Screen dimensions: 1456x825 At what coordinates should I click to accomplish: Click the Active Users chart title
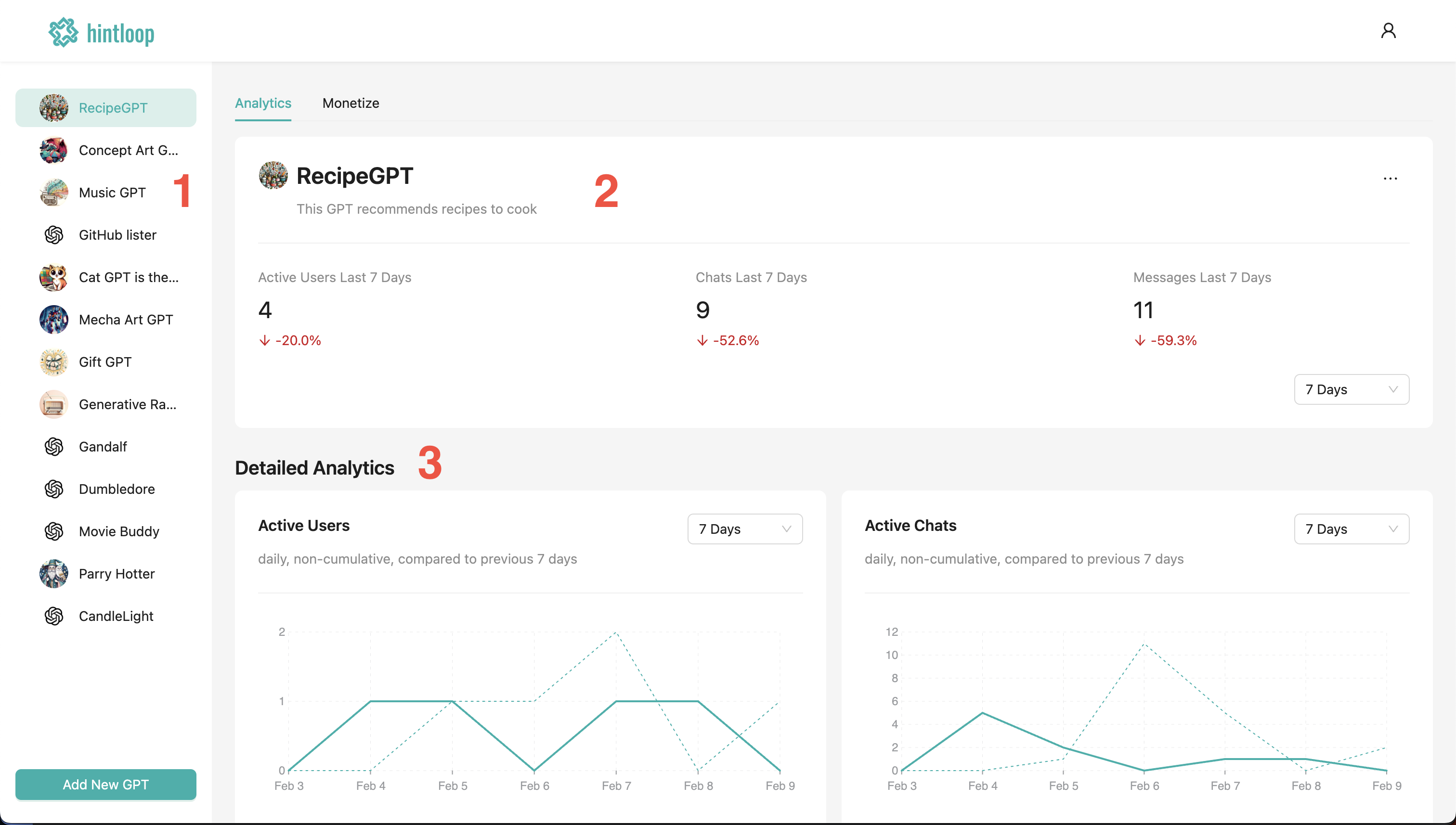pyautogui.click(x=304, y=526)
